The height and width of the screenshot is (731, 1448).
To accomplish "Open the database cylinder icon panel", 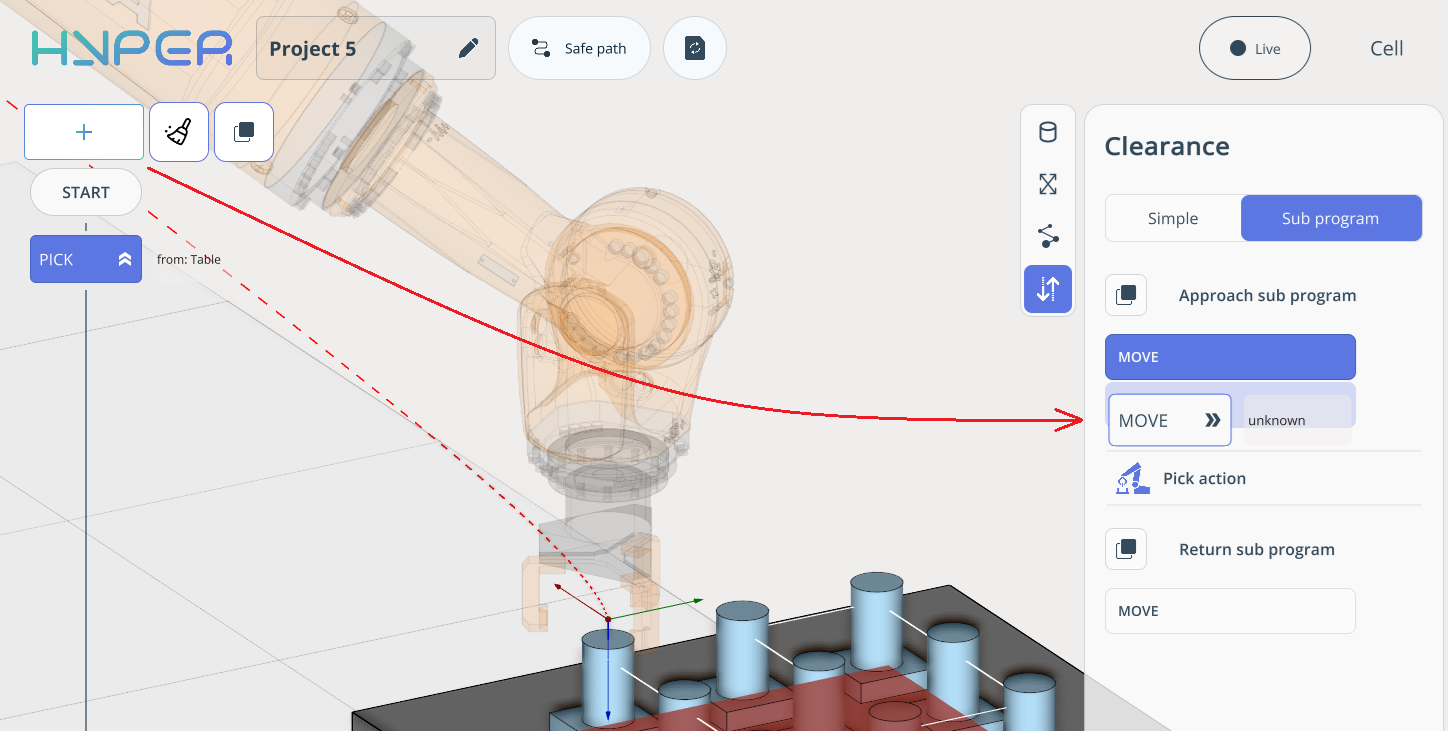I will [x=1048, y=132].
